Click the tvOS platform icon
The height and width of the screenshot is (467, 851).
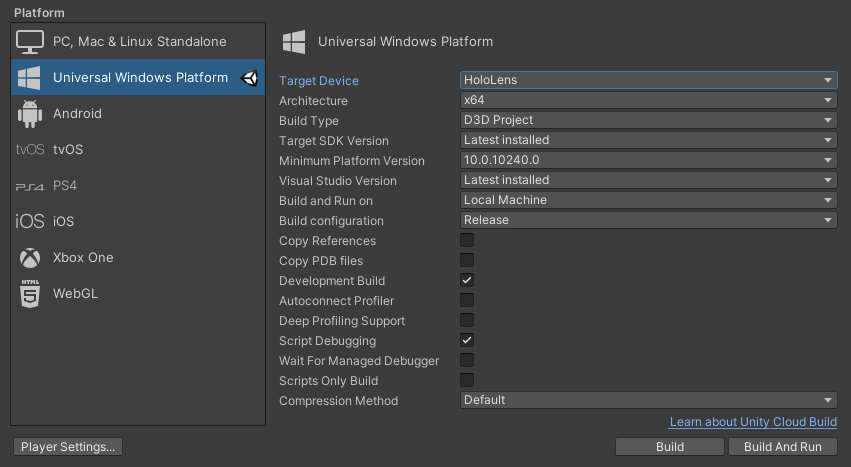pyautogui.click(x=30, y=150)
